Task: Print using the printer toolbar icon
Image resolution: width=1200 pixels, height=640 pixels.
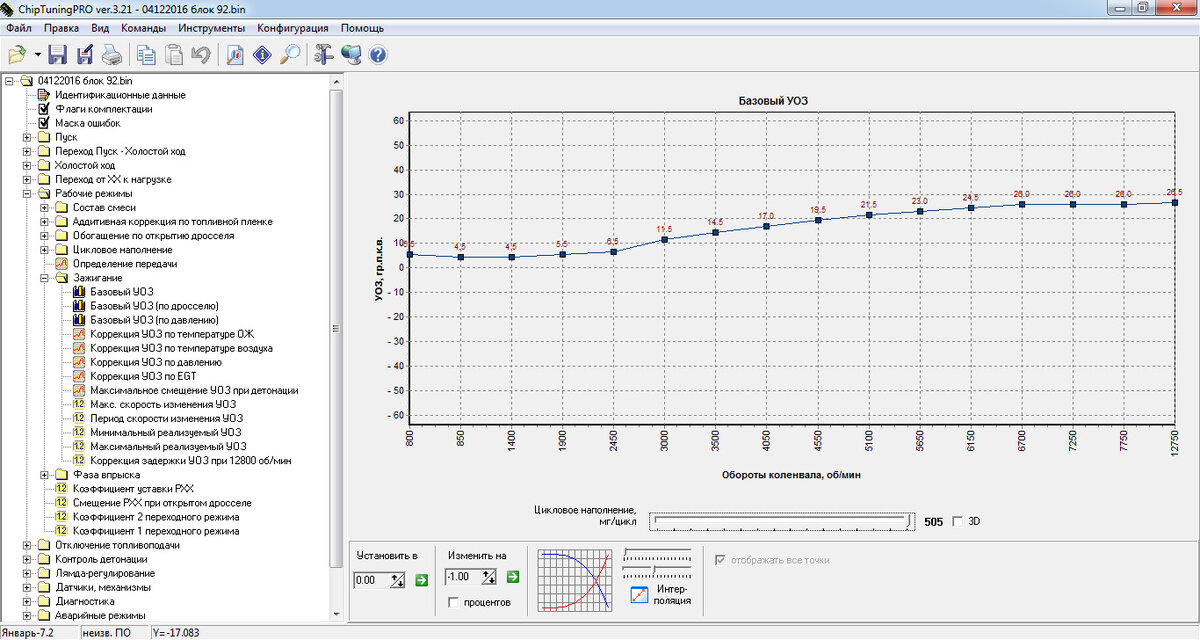Action: click(x=111, y=55)
